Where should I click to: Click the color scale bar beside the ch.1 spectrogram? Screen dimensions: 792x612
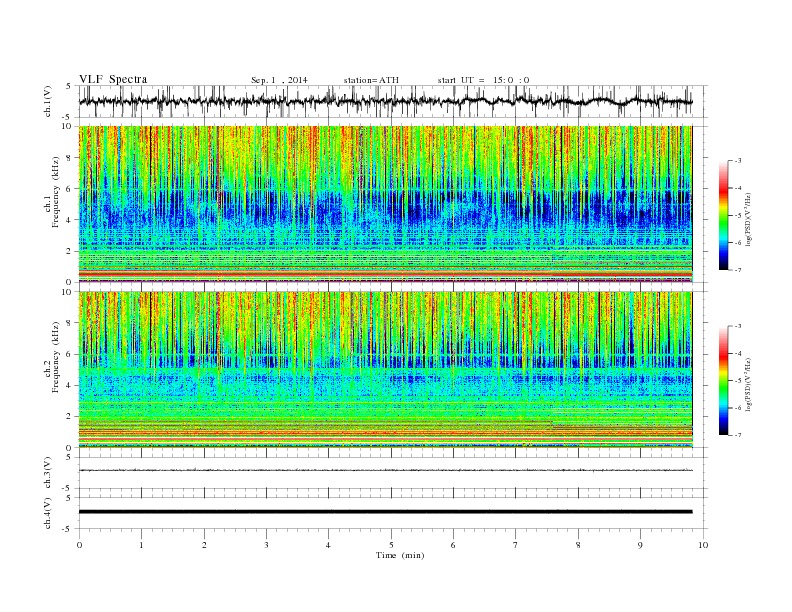[x=723, y=216]
